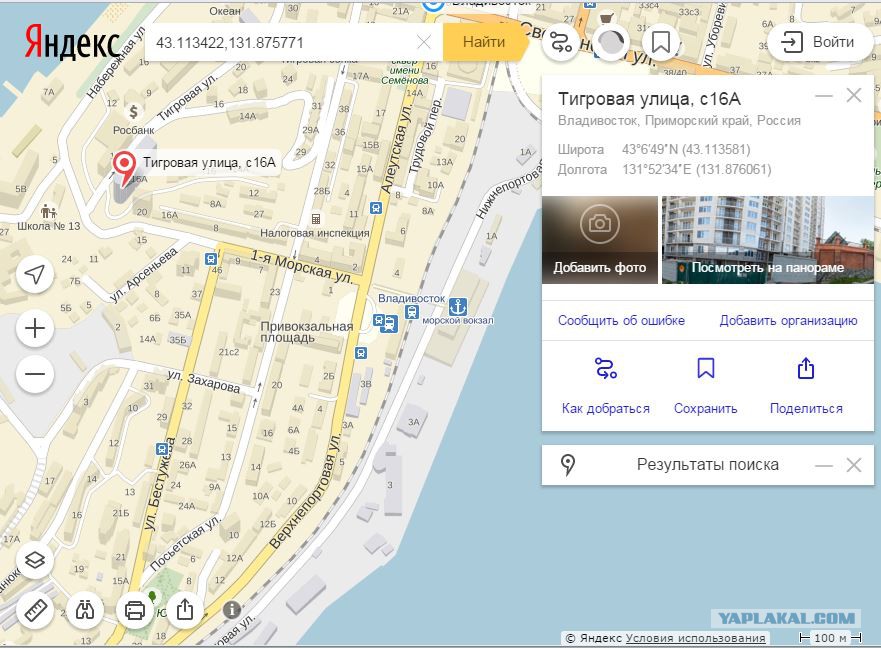Screen dimensions: 881x648
Task: Click the Тигровая улица, с16А map label
Action: click(209, 163)
